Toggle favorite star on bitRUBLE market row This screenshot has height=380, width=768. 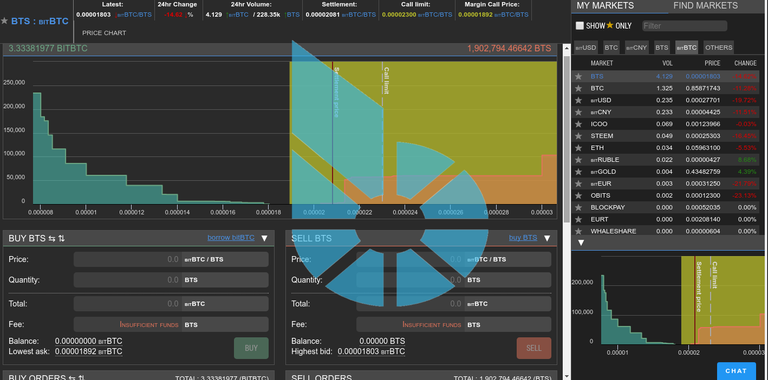(x=578, y=160)
